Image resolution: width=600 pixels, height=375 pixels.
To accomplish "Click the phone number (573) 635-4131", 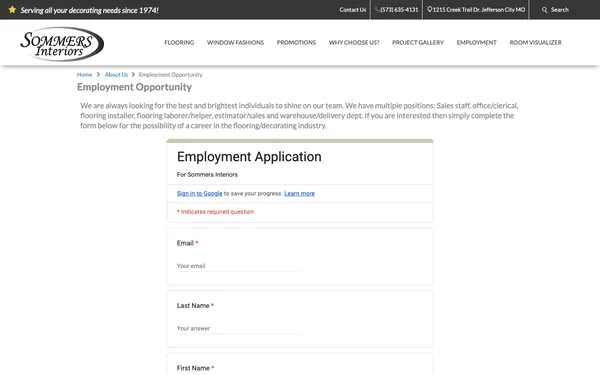I will click(399, 10).
